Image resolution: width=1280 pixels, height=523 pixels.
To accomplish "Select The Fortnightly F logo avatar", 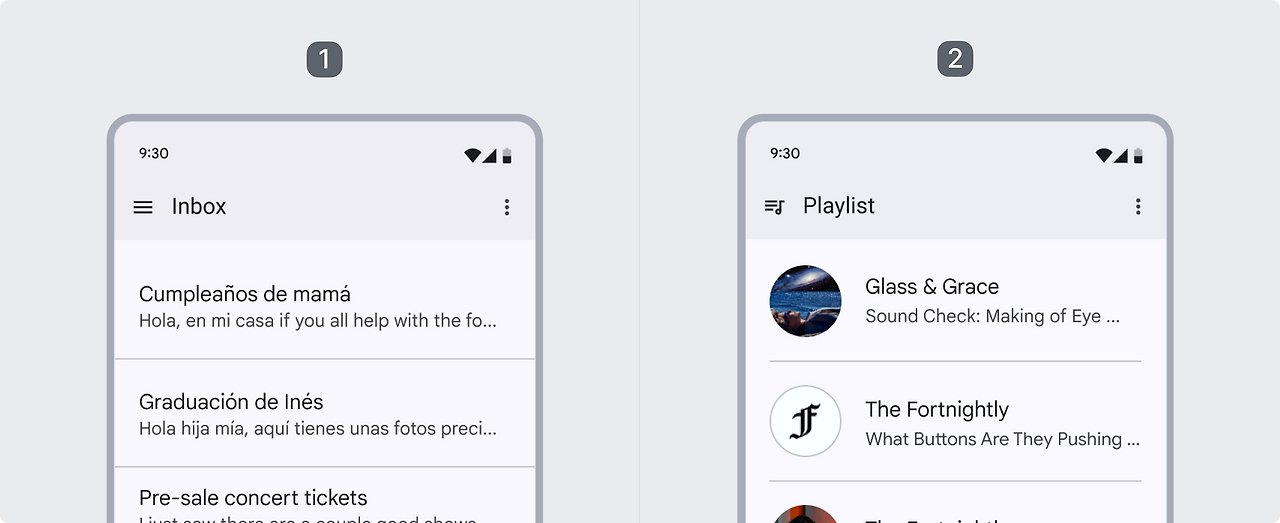I will pos(805,421).
